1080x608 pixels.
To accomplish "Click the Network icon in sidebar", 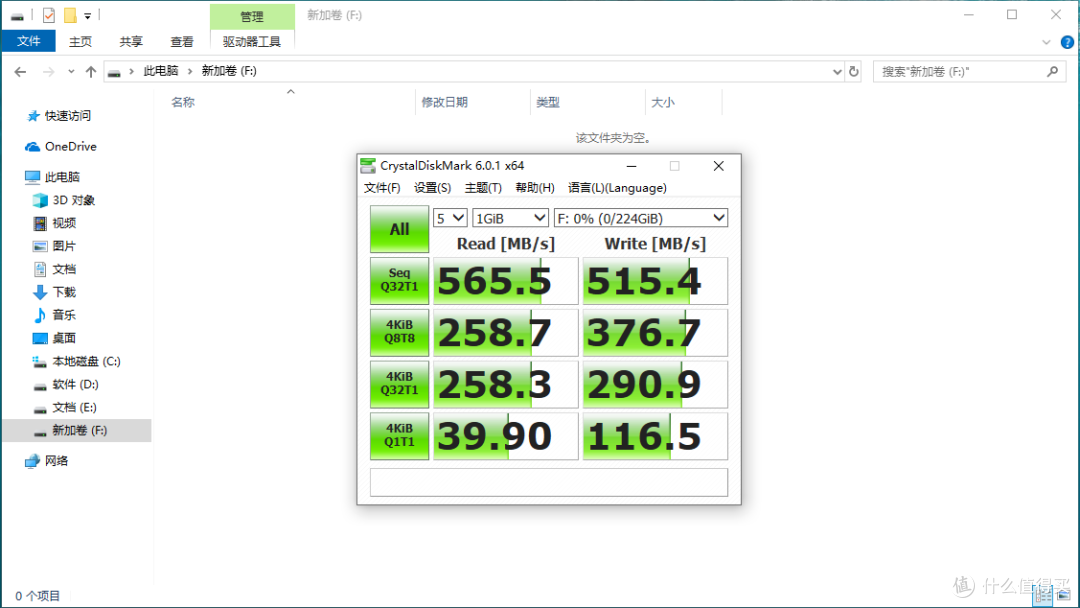I will pyautogui.click(x=32, y=461).
